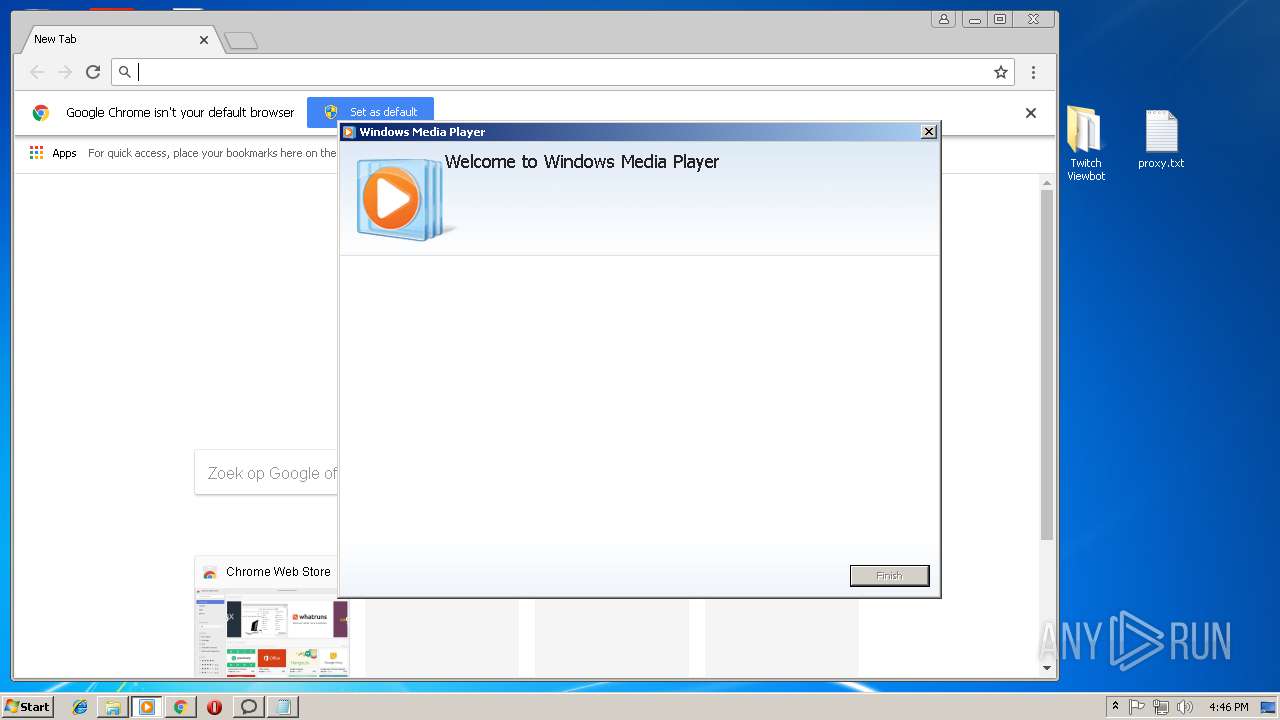
Task: Close the New Tab tab
Action: (x=204, y=40)
